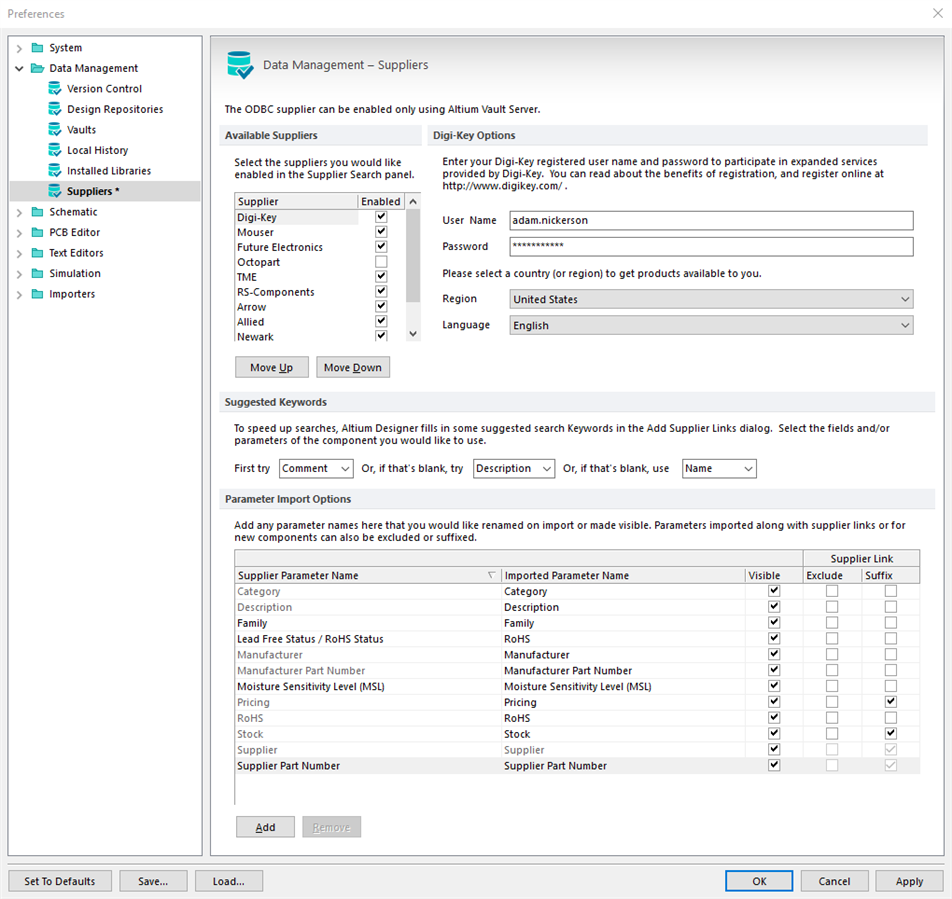Click the PCB Editor folder icon

click(x=37, y=232)
